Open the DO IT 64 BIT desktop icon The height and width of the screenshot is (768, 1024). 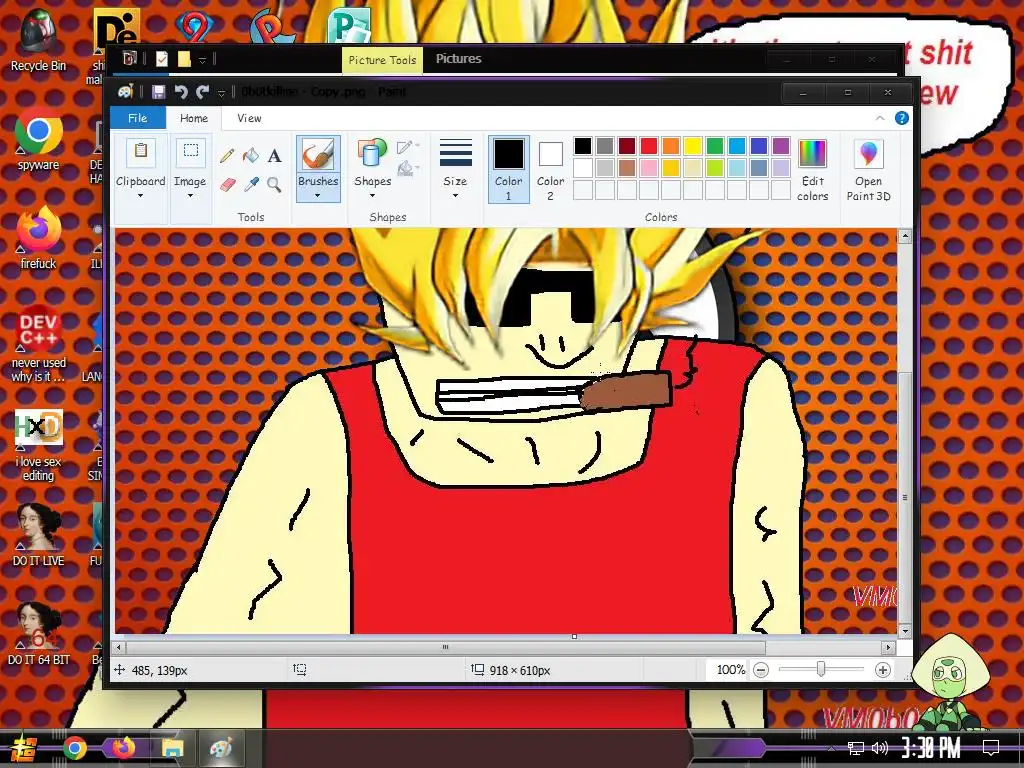pyautogui.click(x=38, y=633)
